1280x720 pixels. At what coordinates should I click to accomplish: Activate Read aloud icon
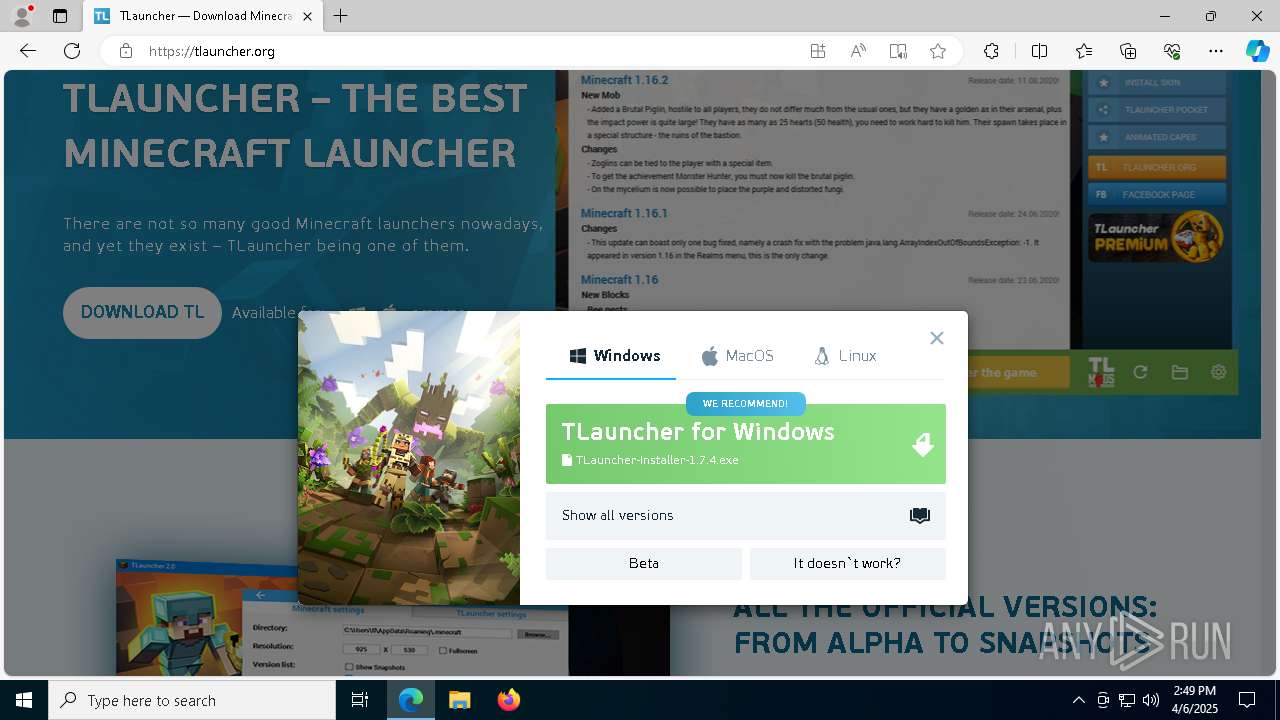[858, 51]
